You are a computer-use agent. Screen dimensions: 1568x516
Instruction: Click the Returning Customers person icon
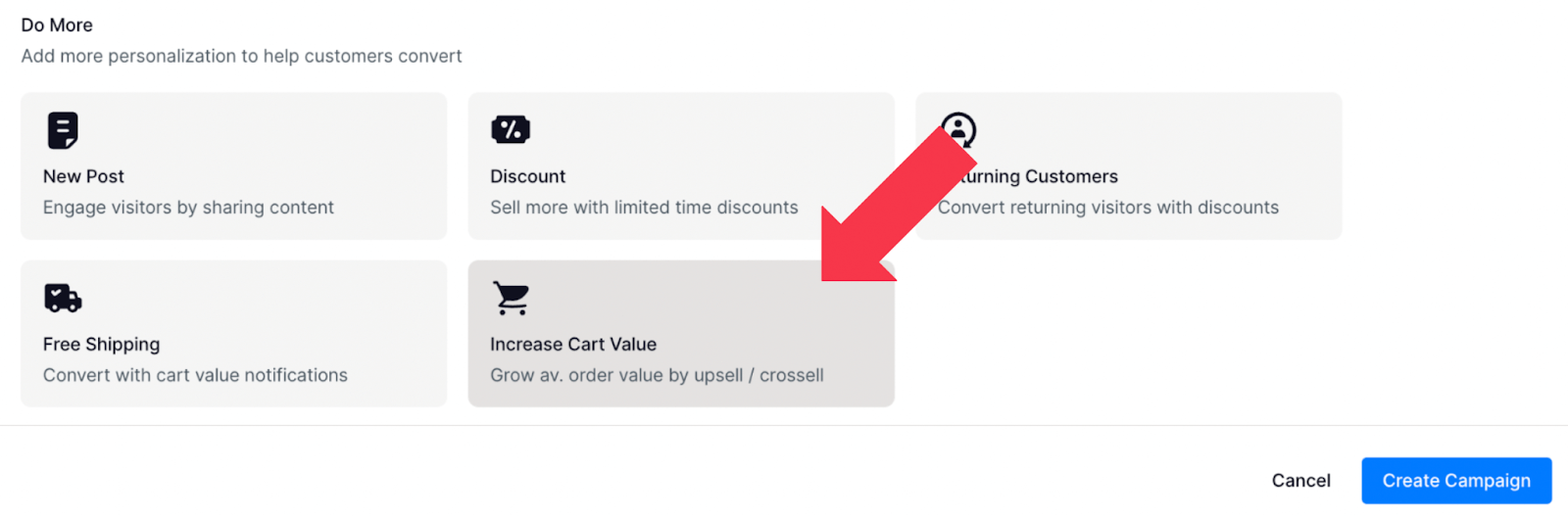[958, 127]
